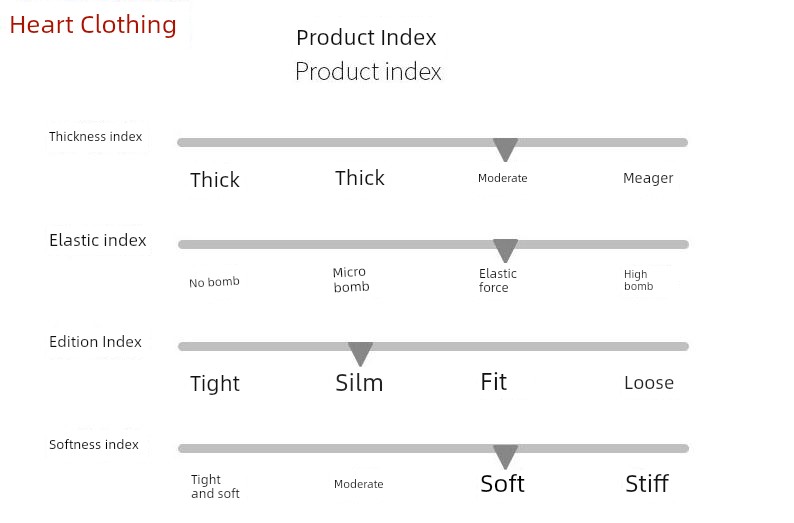Image resolution: width=794 pixels, height=523 pixels.
Task: Click the Soft softness label
Action: point(502,484)
